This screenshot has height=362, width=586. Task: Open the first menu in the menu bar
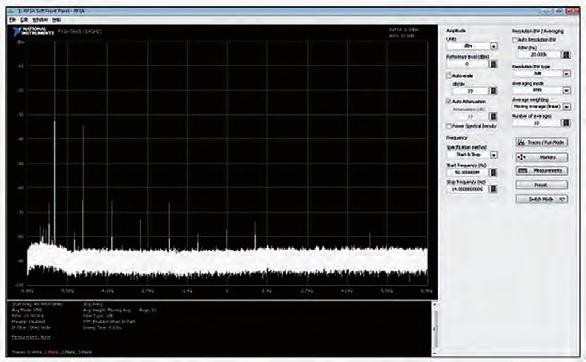[x=12, y=20]
